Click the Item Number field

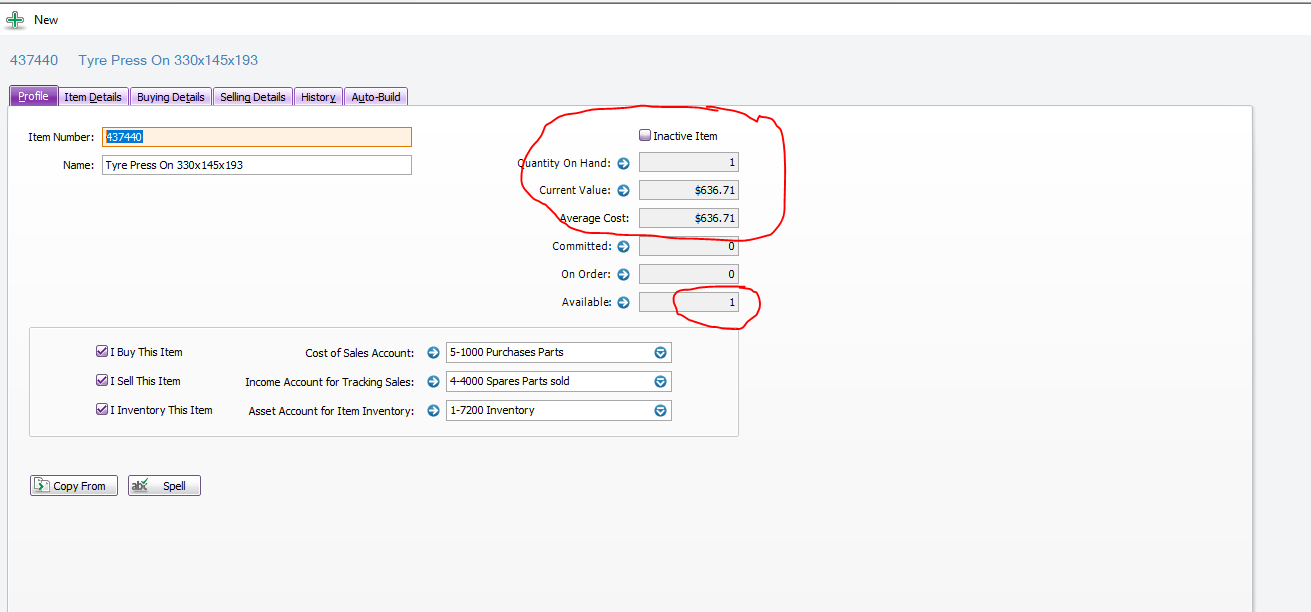pyautogui.click(x=257, y=137)
